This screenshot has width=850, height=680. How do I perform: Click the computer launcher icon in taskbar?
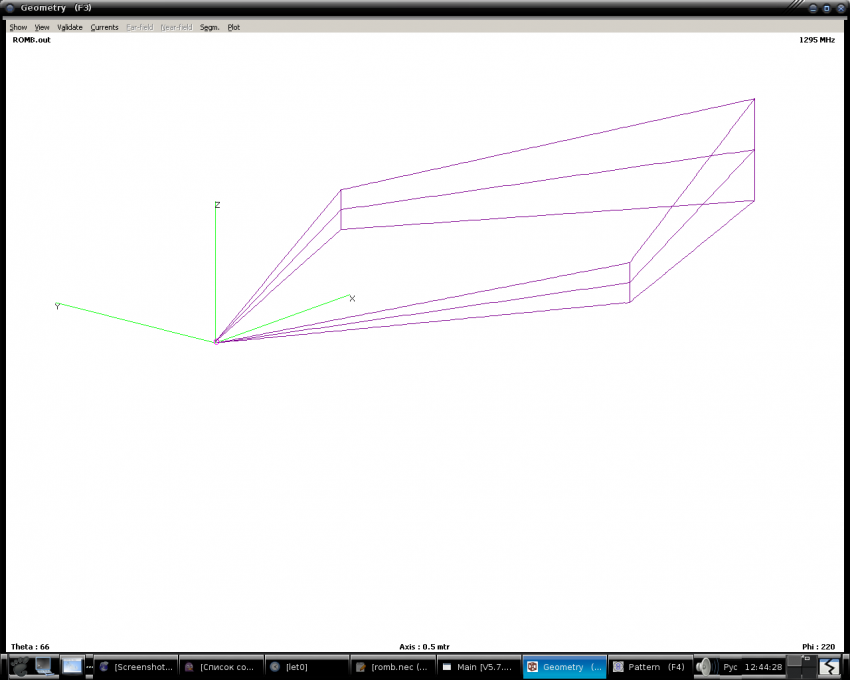click(x=44, y=667)
